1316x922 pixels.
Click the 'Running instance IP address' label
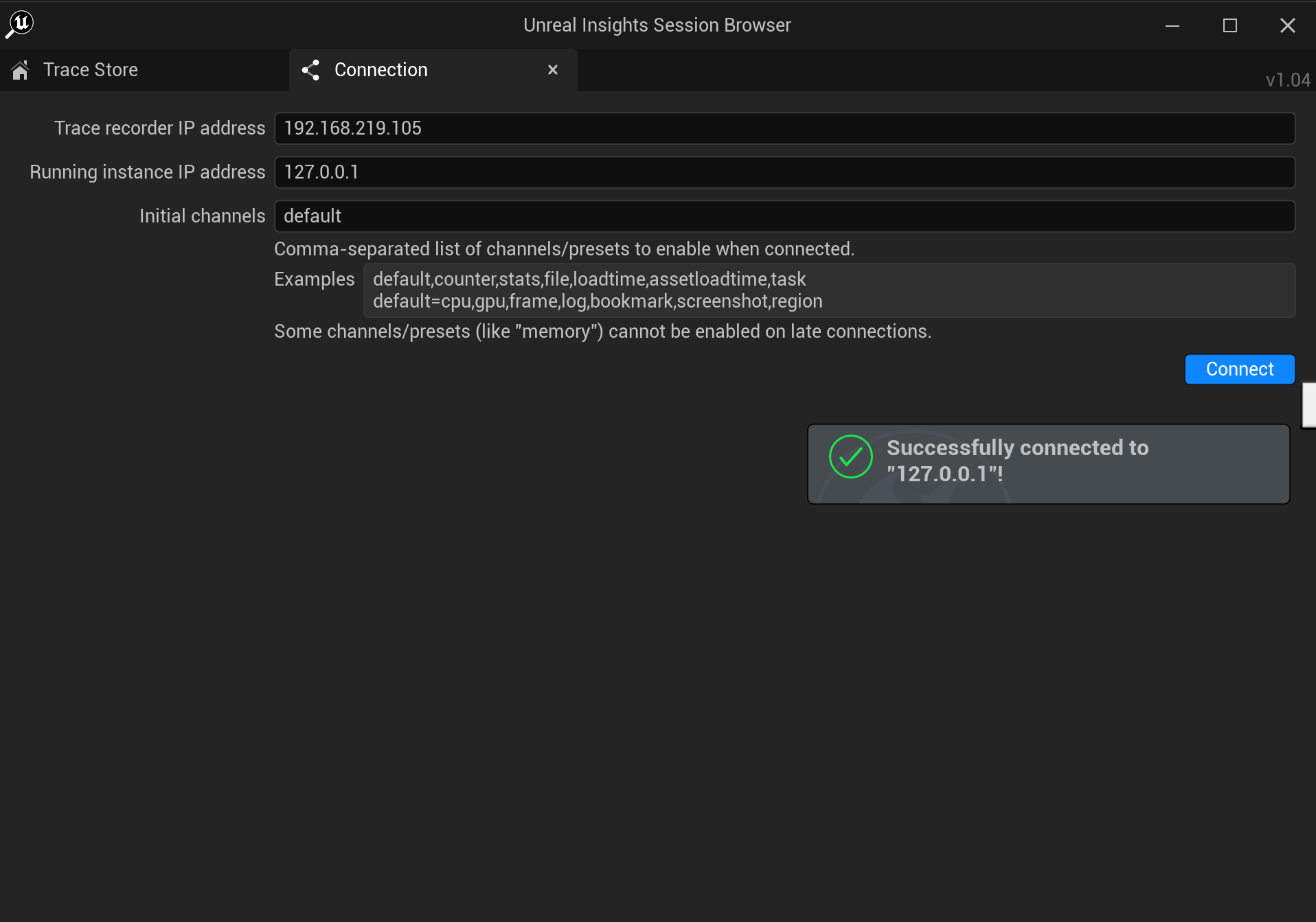[147, 172]
